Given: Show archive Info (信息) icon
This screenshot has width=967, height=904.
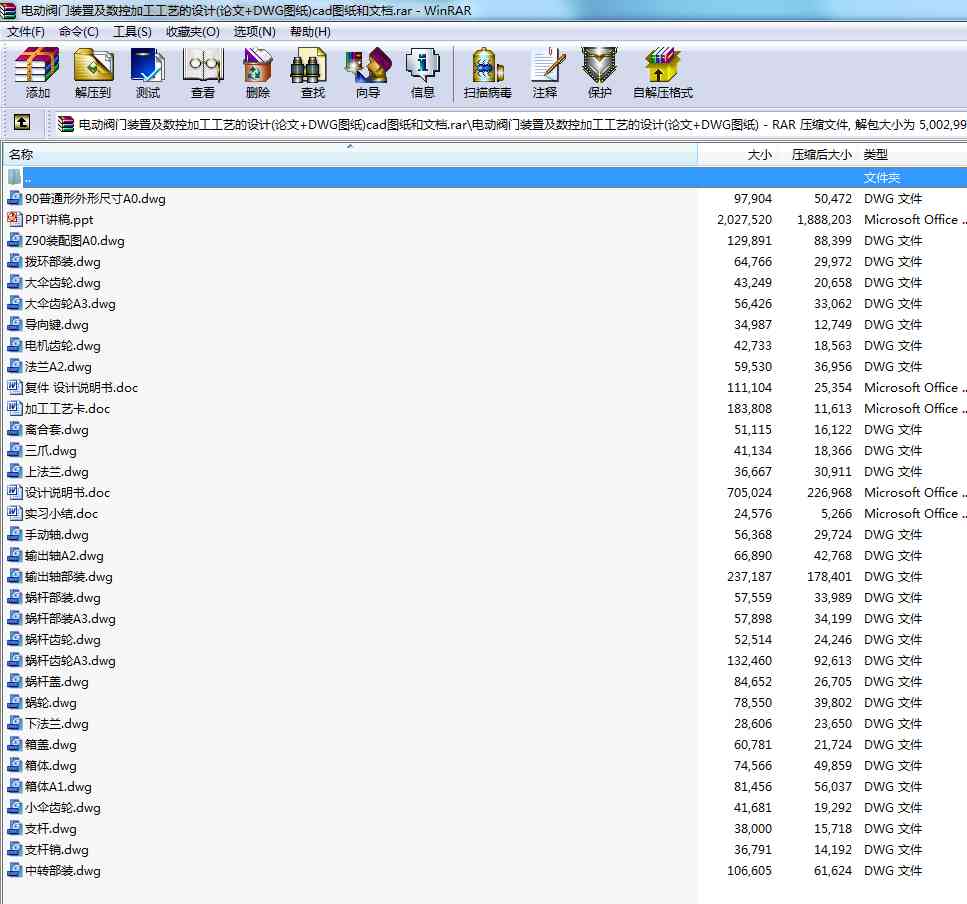Looking at the screenshot, I should point(423,73).
